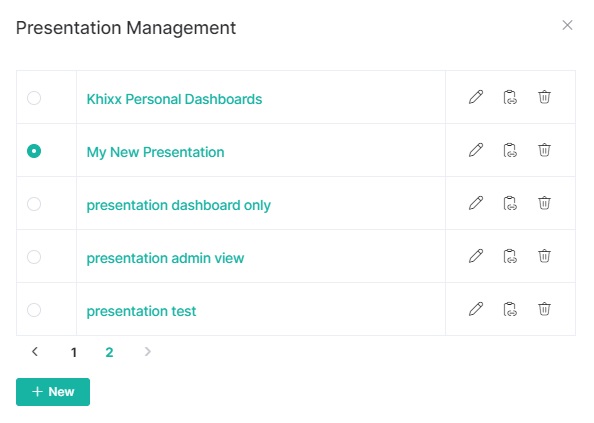The height and width of the screenshot is (423, 594).
Task: Go to next page with right chevron
Action: click(148, 352)
